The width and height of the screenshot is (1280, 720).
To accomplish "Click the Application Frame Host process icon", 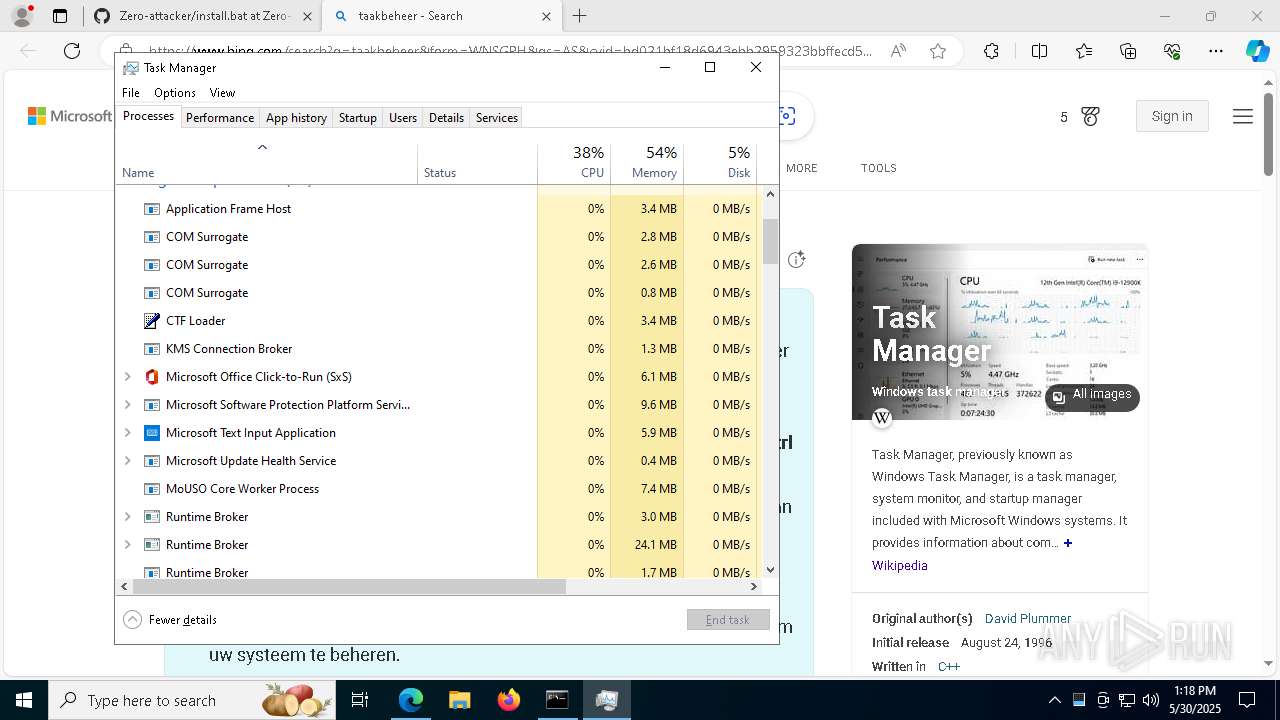I will pyautogui.click(x=152, y=209).
